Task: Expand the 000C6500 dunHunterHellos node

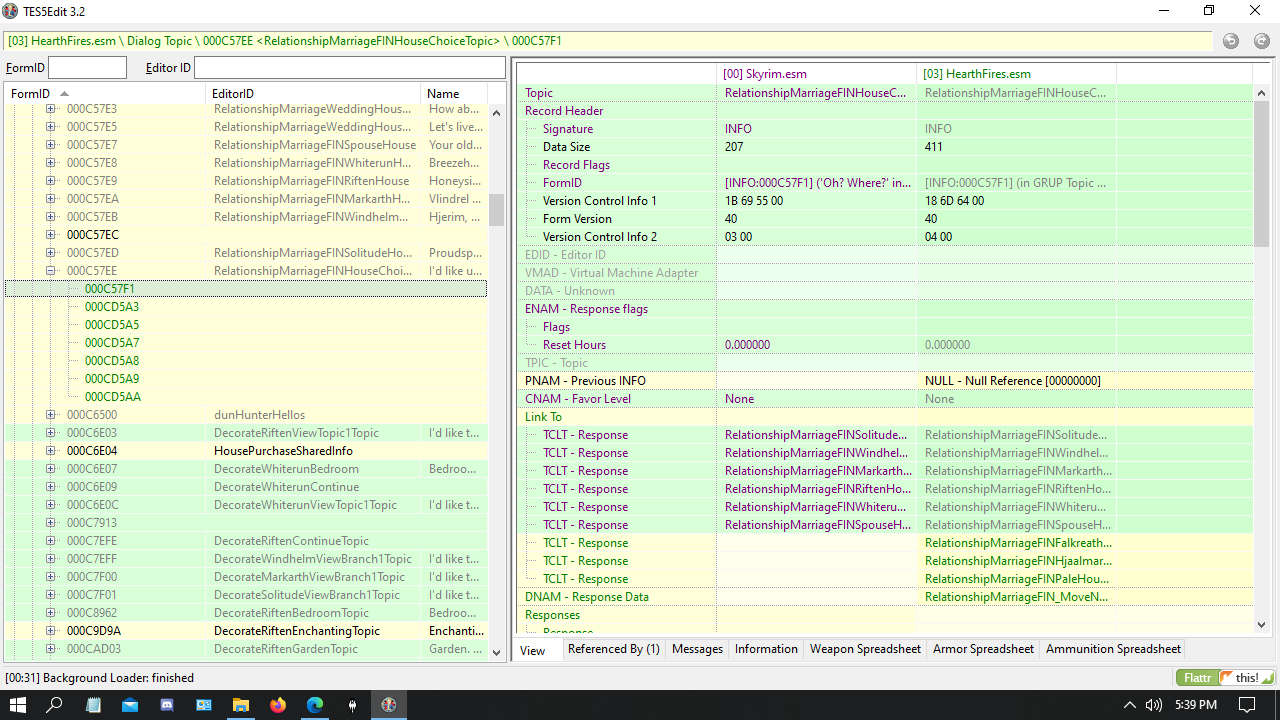Action: [x=50, y=415]
